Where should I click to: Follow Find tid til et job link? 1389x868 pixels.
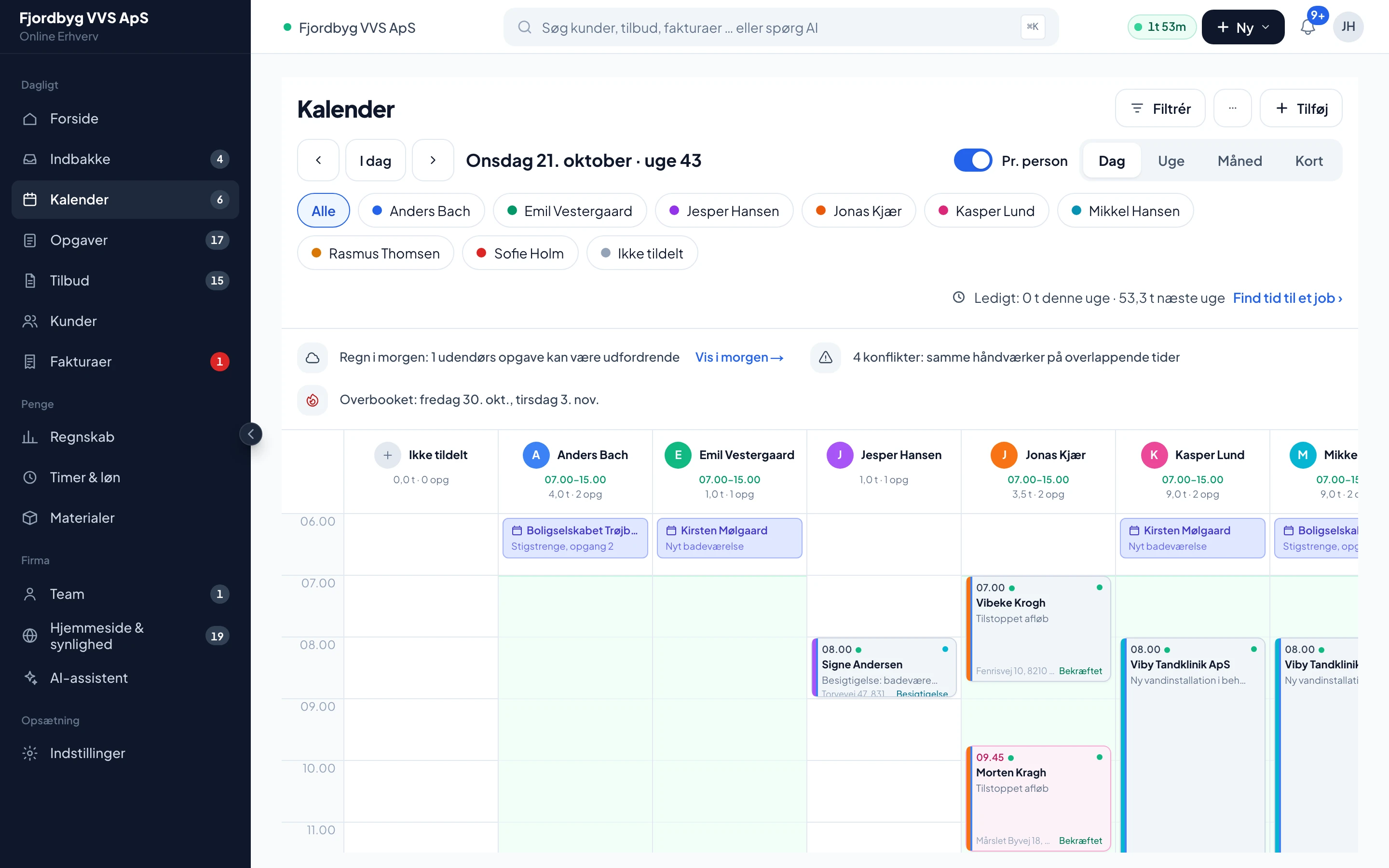[1287, 298]
